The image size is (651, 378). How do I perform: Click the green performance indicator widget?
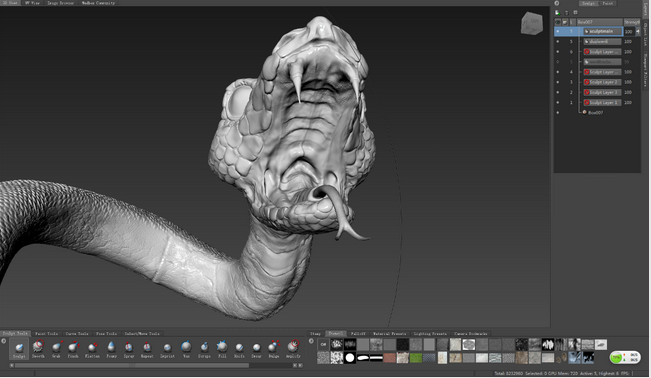(x=625, y=357)
